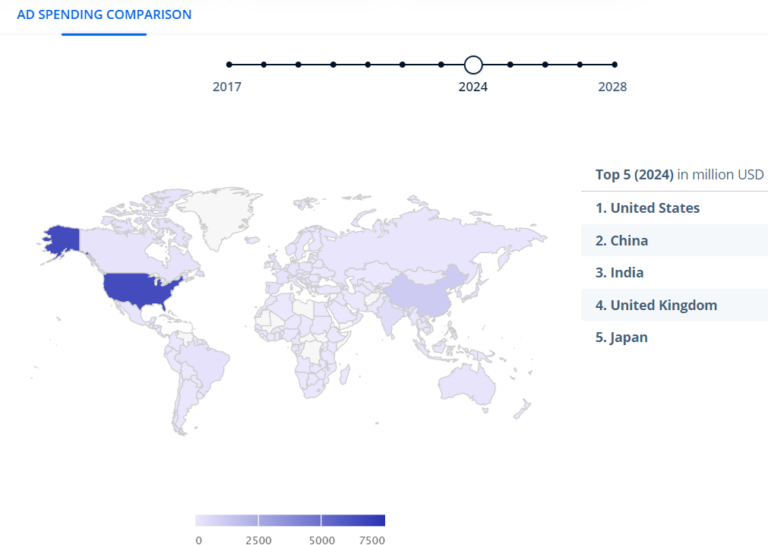The image size is (768, 545).
Task: Click Australia on the world map
Action: click(469, 383)
